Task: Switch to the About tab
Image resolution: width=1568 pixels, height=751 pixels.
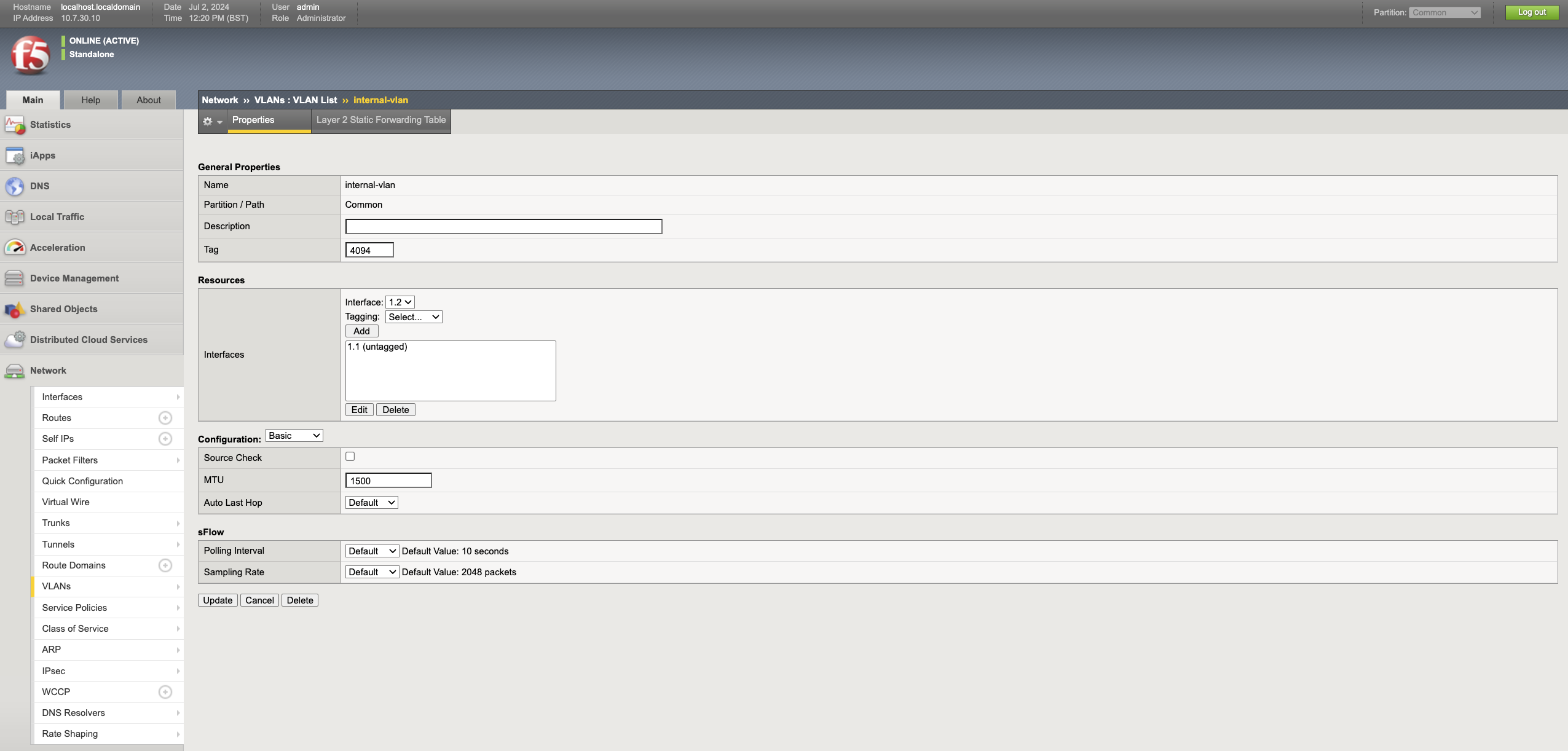Action: click(x=149, y=100)
